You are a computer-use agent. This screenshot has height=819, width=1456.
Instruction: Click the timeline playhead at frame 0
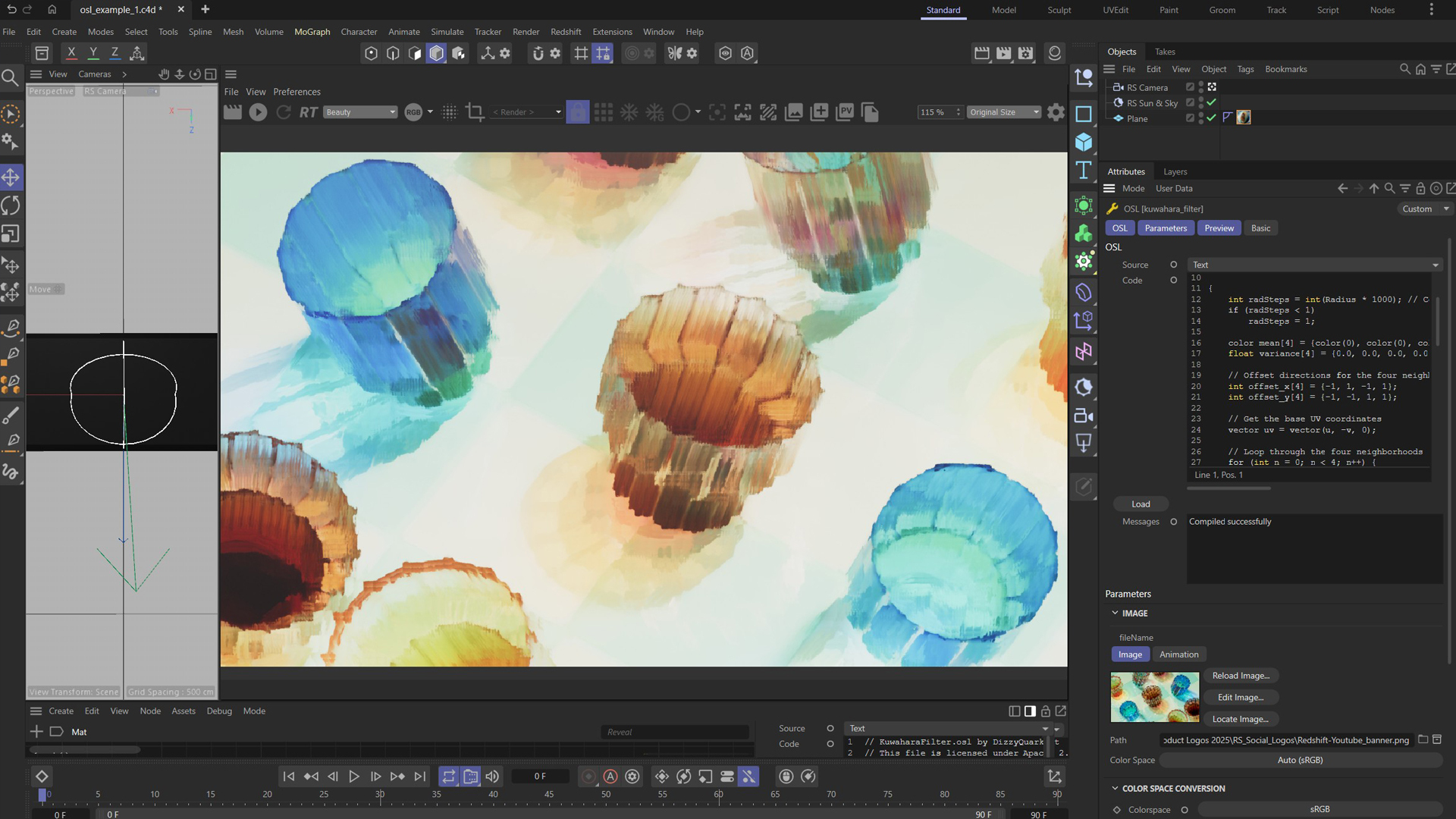(x=42, y=795)
